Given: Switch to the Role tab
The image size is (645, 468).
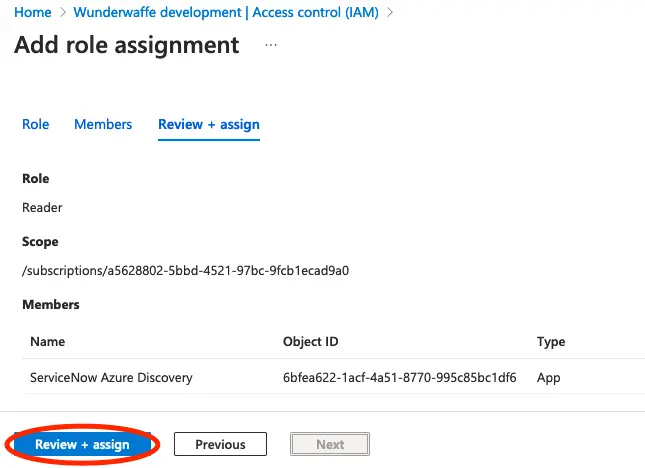Looking at the screenshot, I should point(36,125).
